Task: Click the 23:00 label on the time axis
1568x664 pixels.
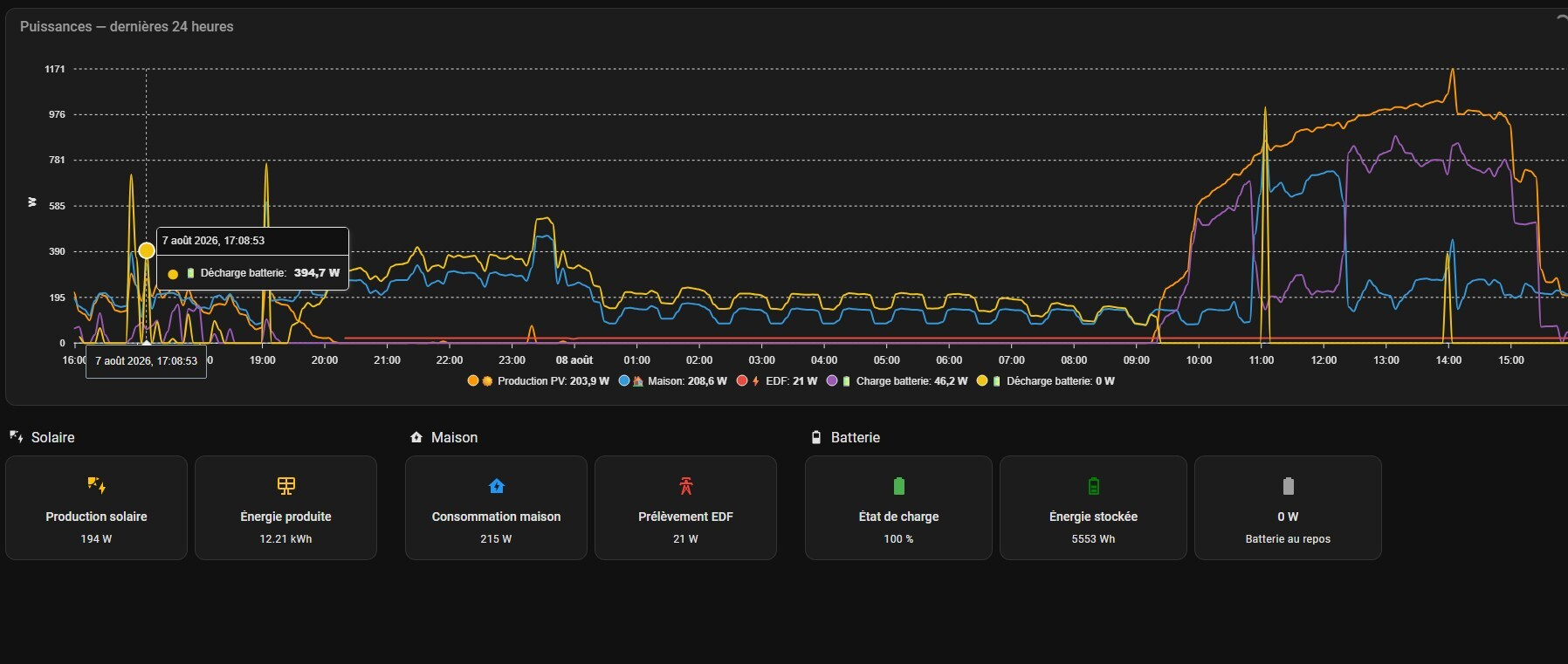Action: (512, 360)
